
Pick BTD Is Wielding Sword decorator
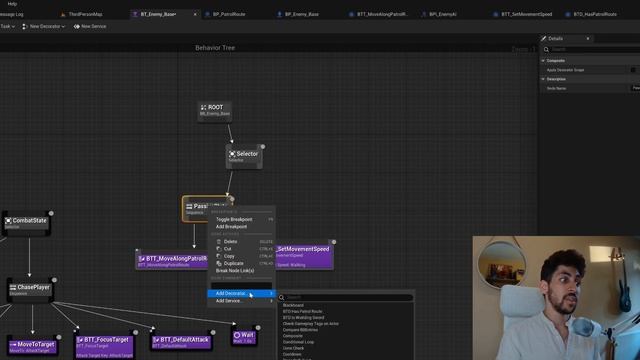303,318
